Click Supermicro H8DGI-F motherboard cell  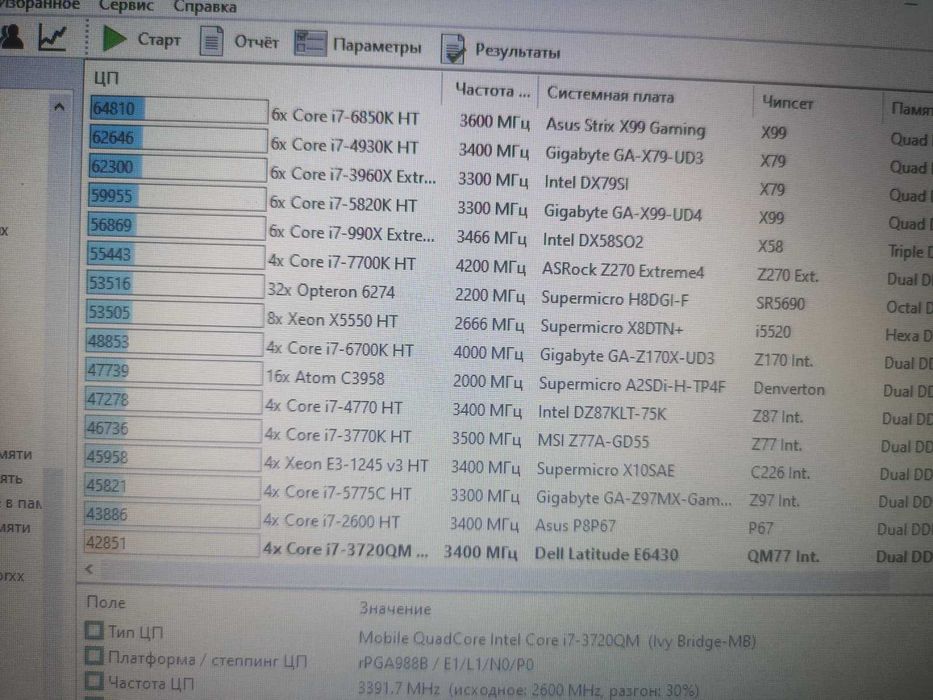(615, 299)
